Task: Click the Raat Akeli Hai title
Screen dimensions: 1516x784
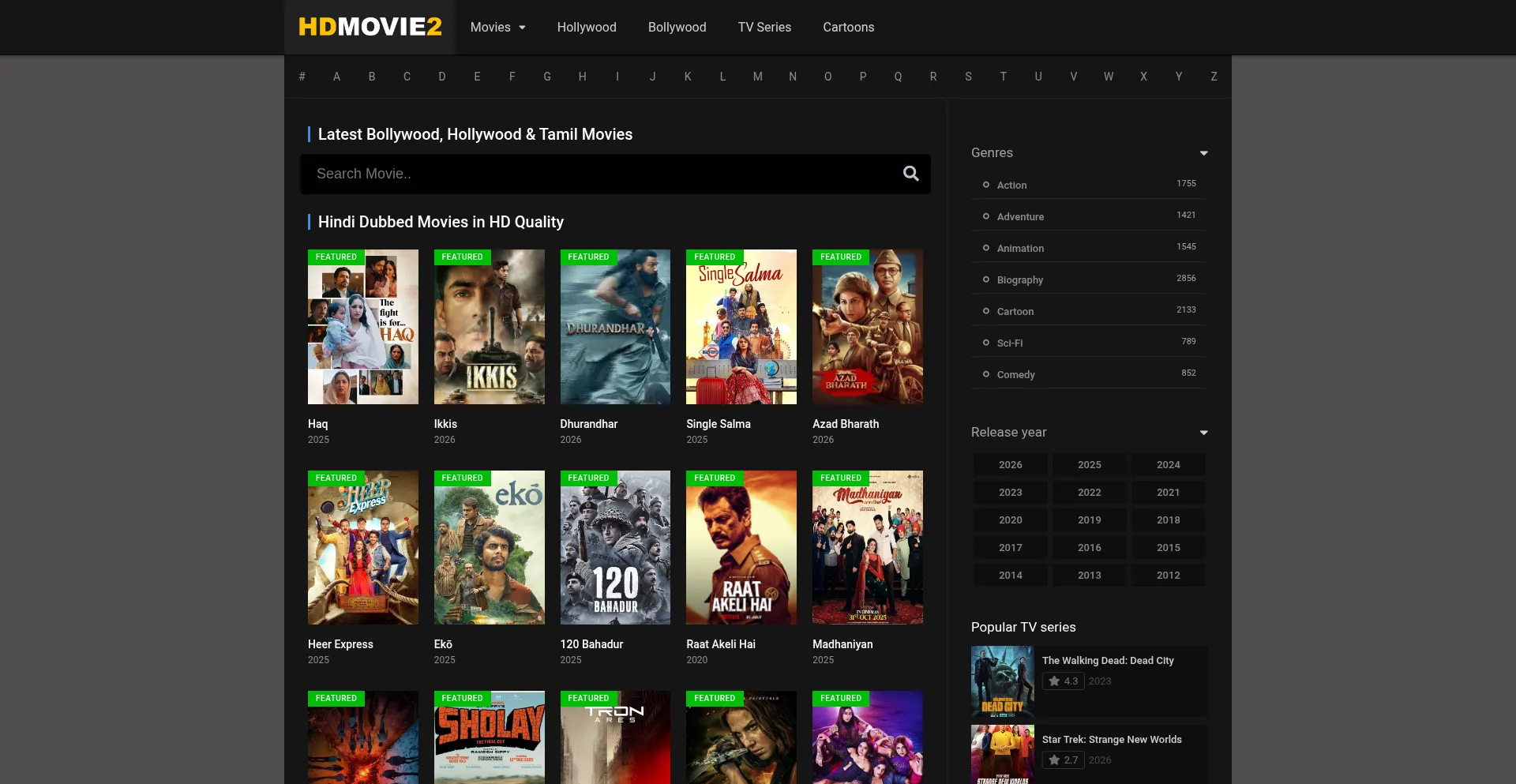Action: point(721,644)
